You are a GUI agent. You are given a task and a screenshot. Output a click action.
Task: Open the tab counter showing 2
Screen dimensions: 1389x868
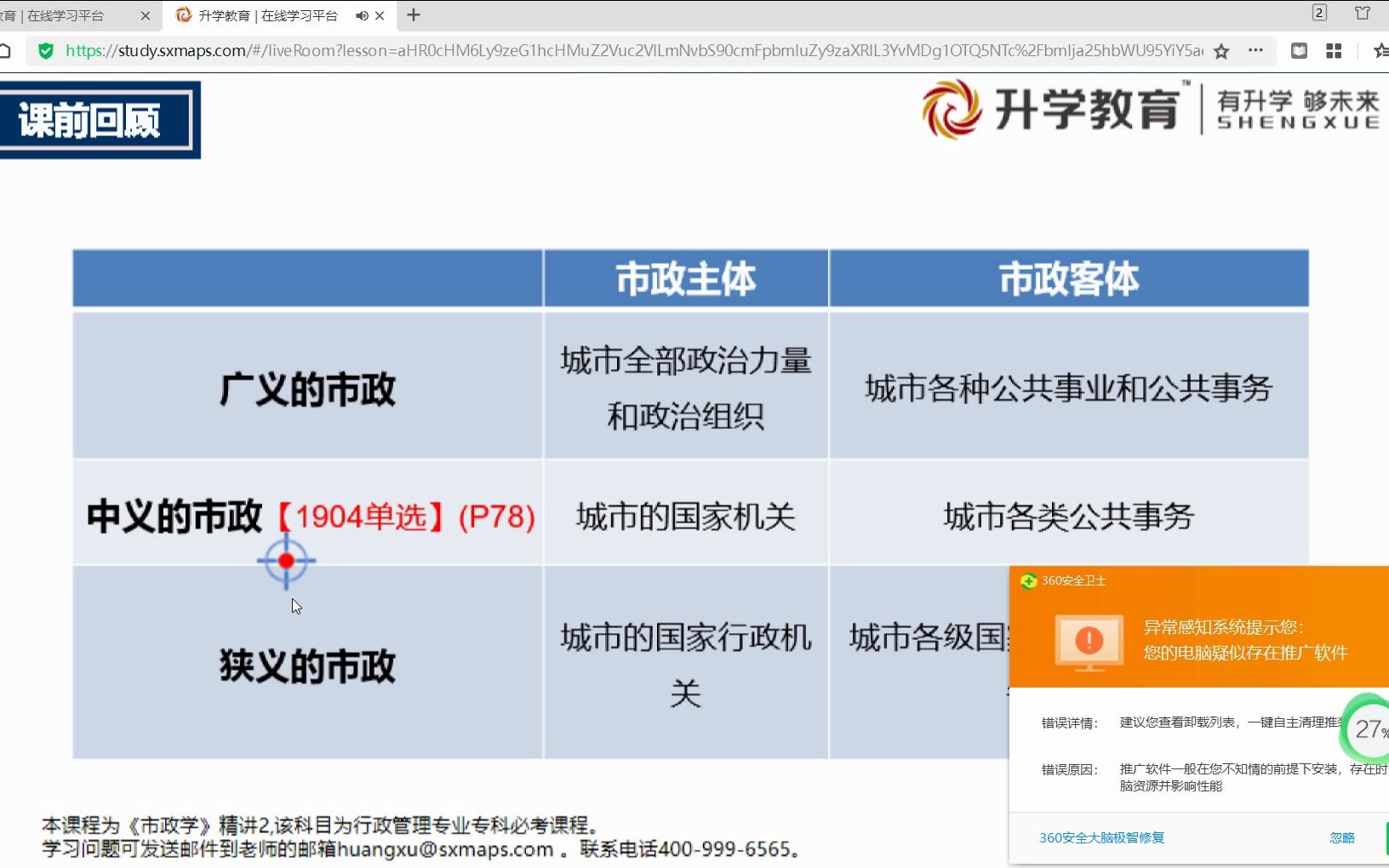pyautogui.click(x=1319, y=12)
